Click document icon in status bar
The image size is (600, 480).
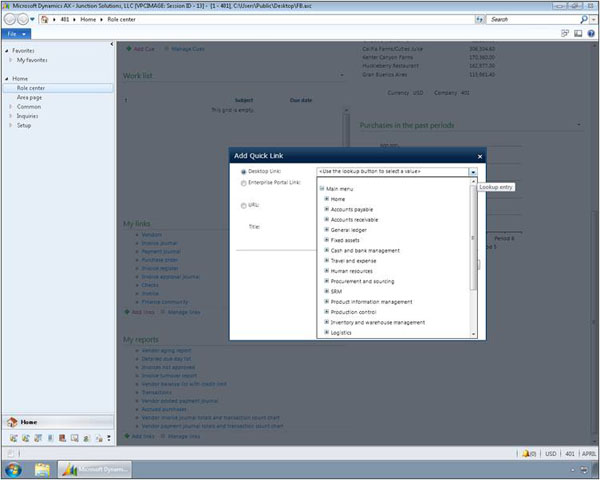11,454
